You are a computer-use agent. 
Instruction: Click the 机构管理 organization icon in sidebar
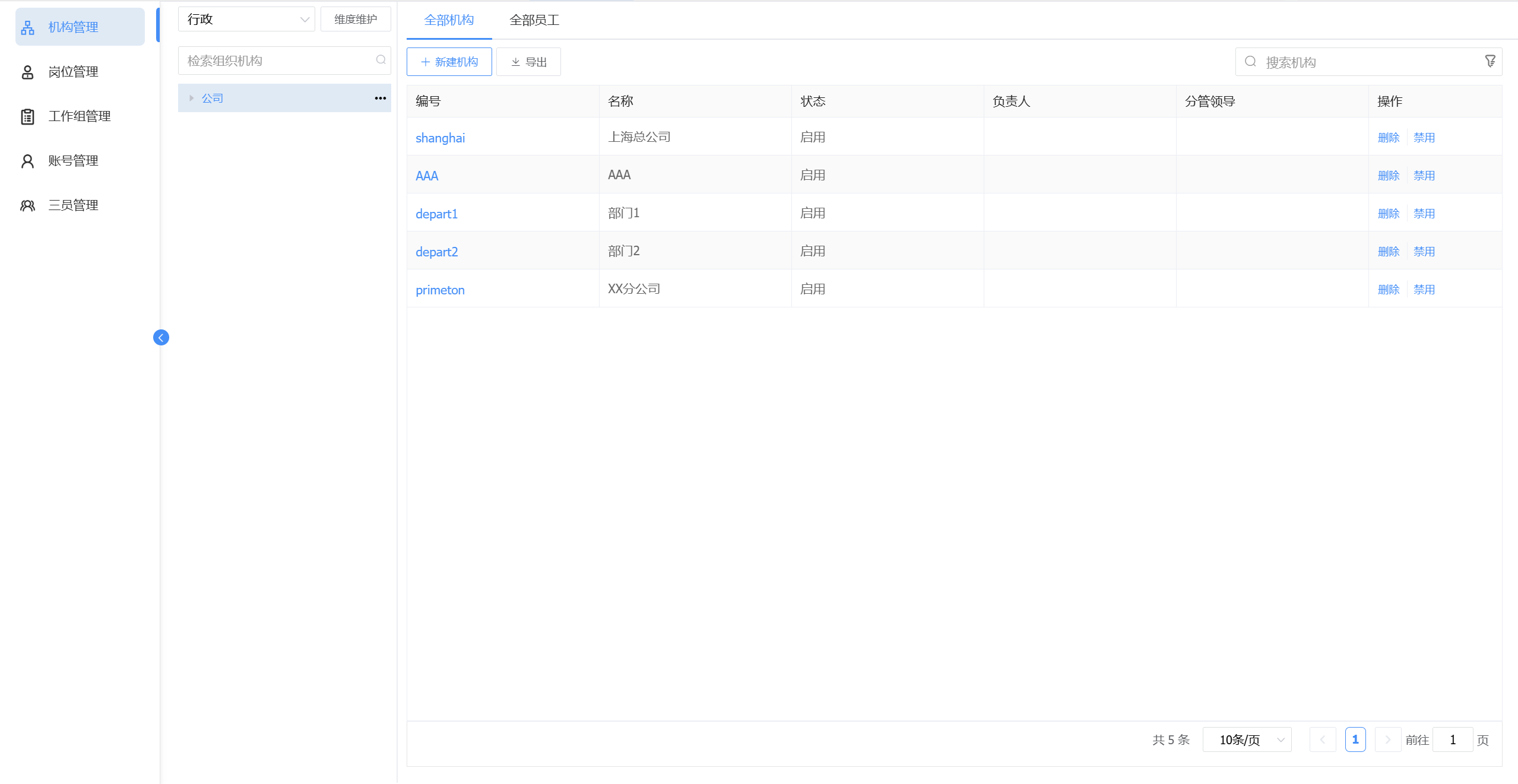coord(27,27)
